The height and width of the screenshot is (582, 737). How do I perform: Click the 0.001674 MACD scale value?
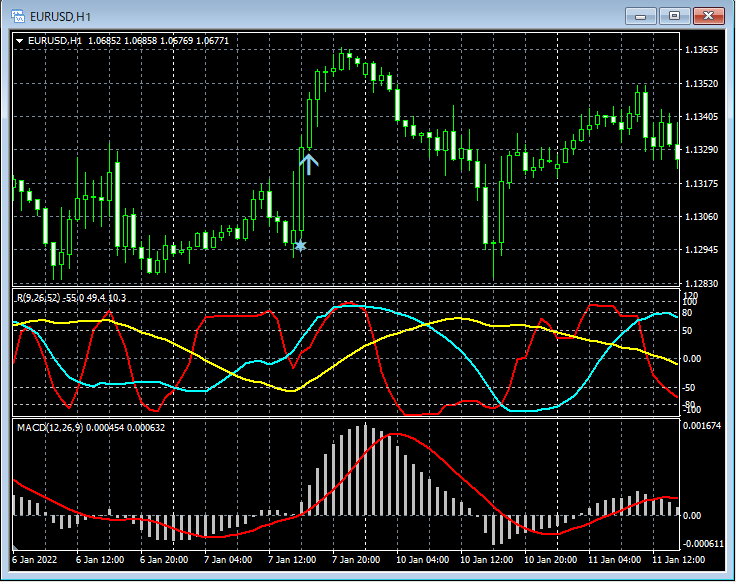coord(703,426)
